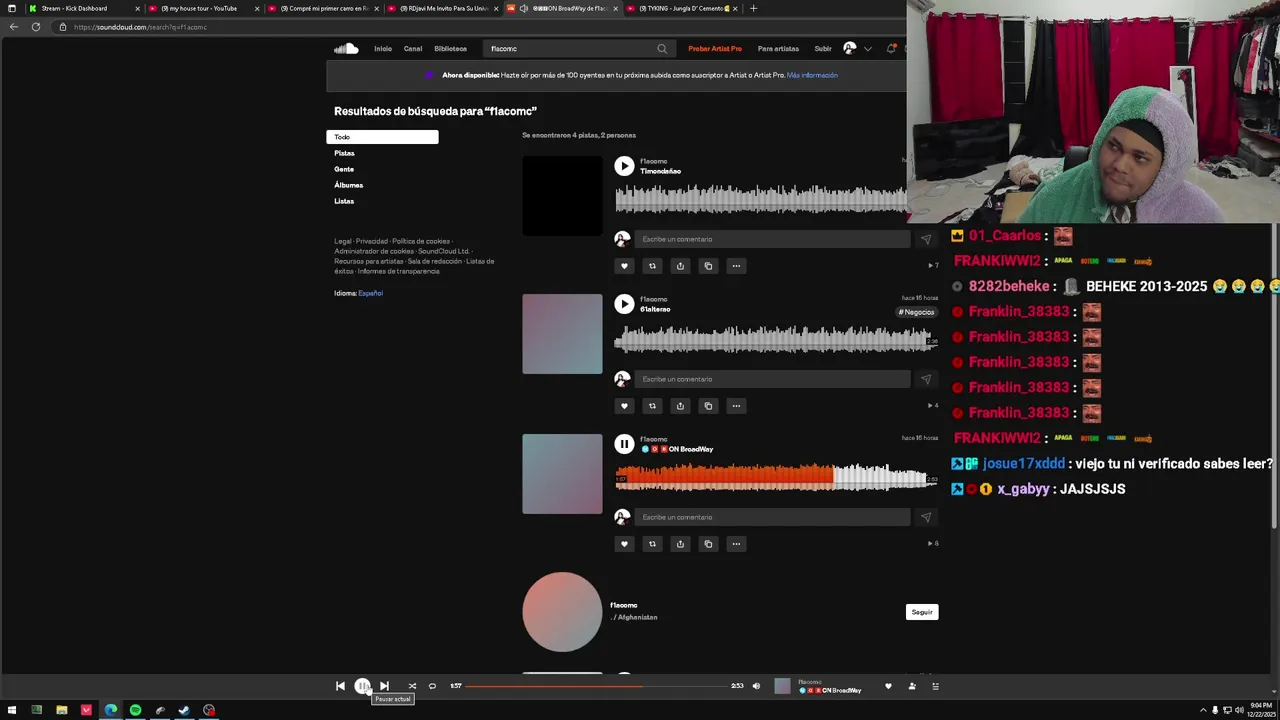The width and height of the screenshot is (1280, 720).
Task: Seek in the Timondañao waveform
Action: 761,198
